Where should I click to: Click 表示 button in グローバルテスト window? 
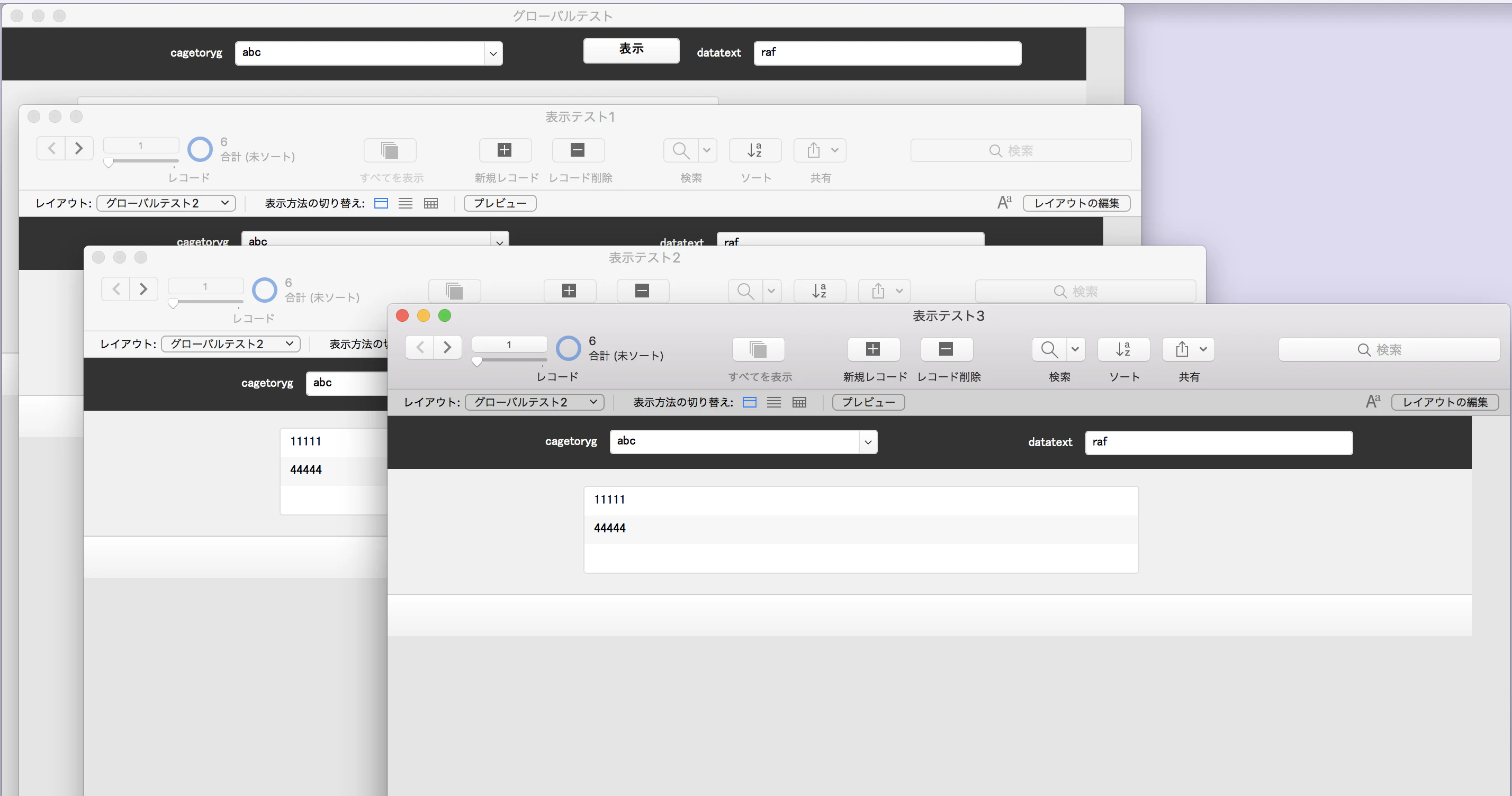(631, 50)
